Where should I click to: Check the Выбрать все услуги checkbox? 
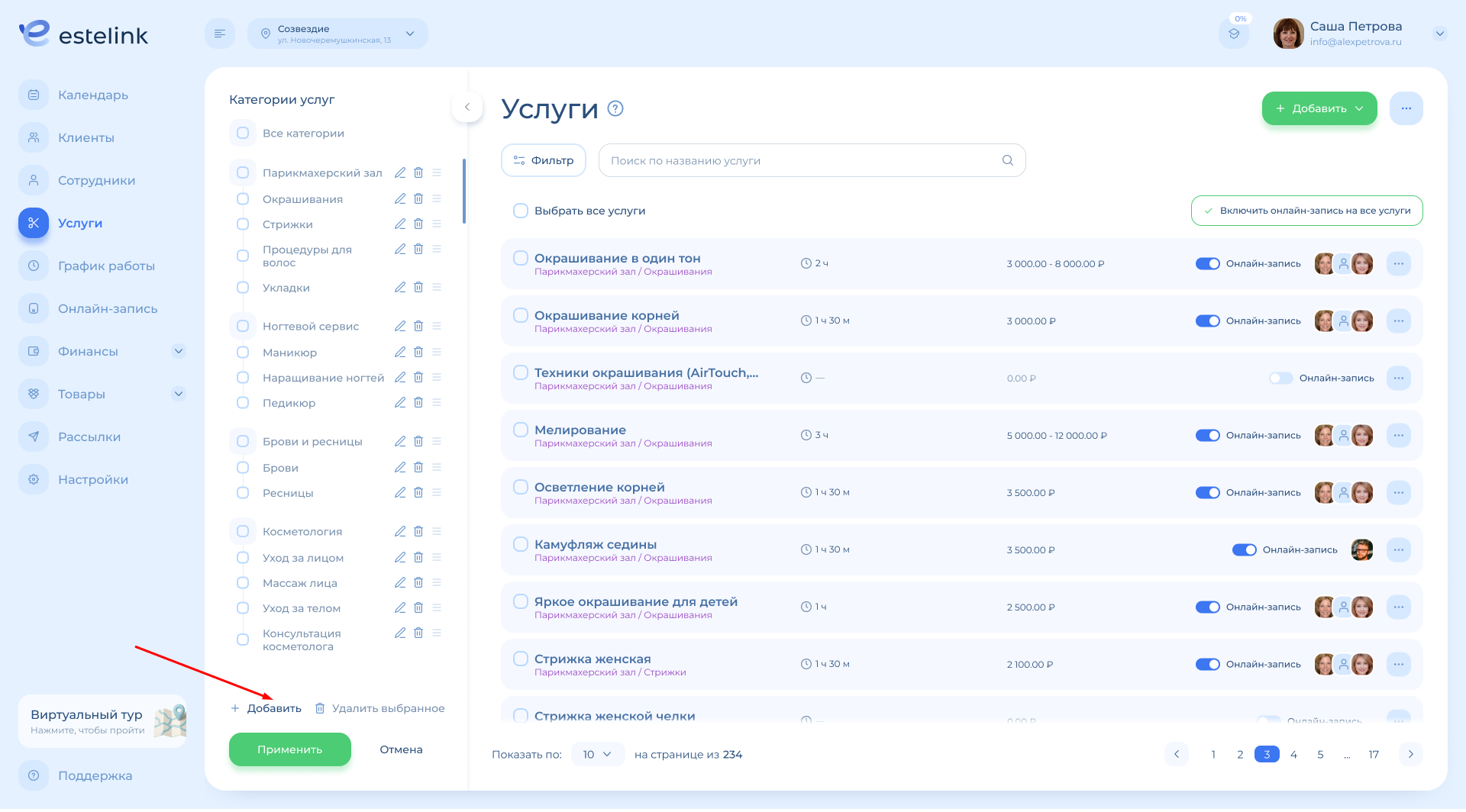tap(521, 211)
